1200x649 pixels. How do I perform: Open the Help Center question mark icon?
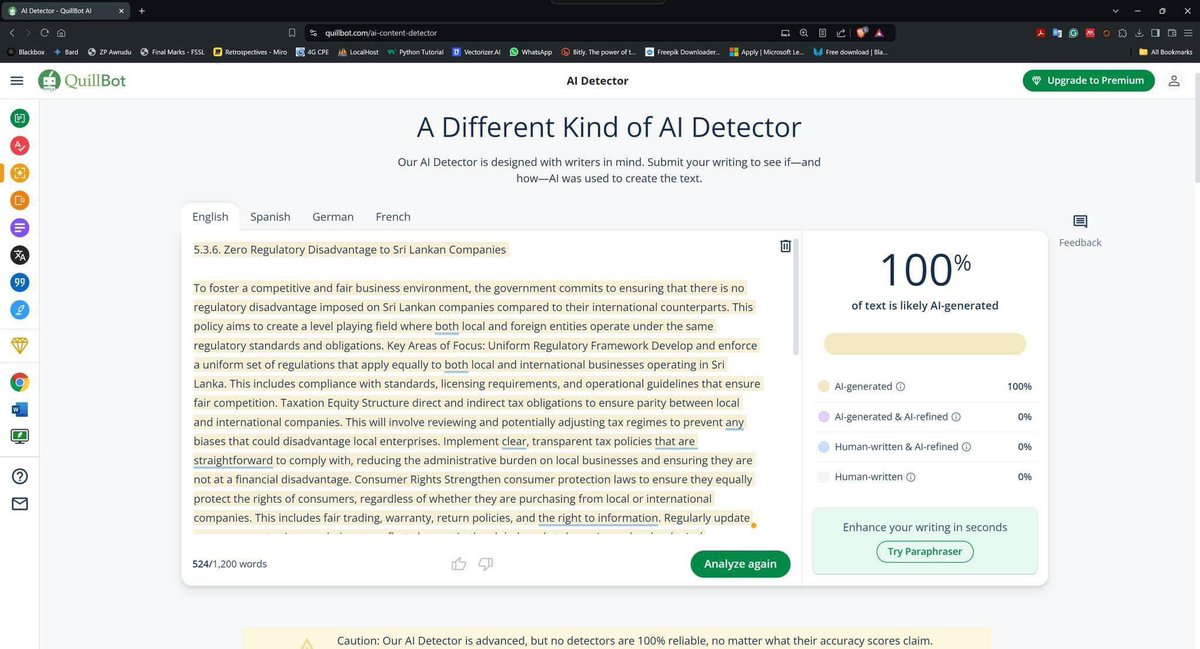tap(20, 476)
